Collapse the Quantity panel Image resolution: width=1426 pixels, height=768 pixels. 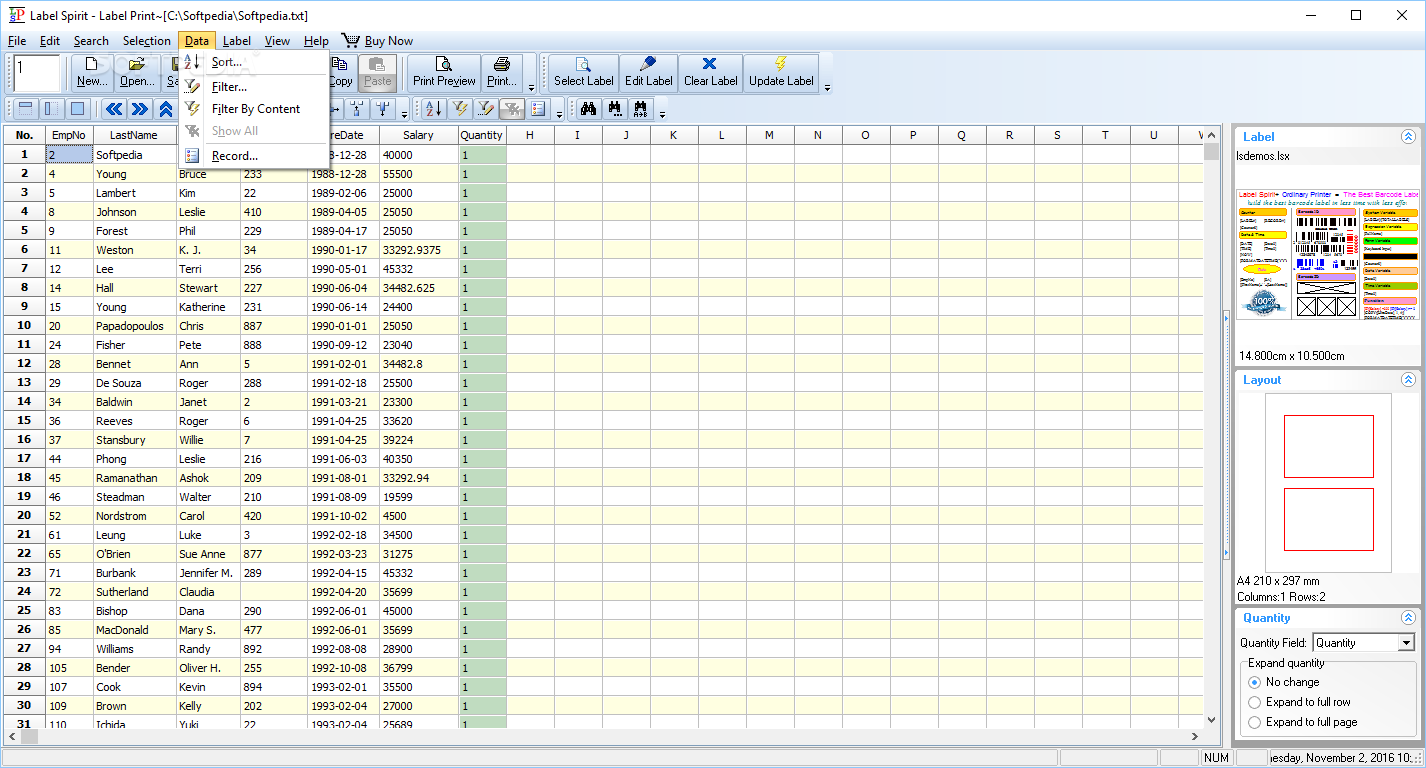point(1408,618)
